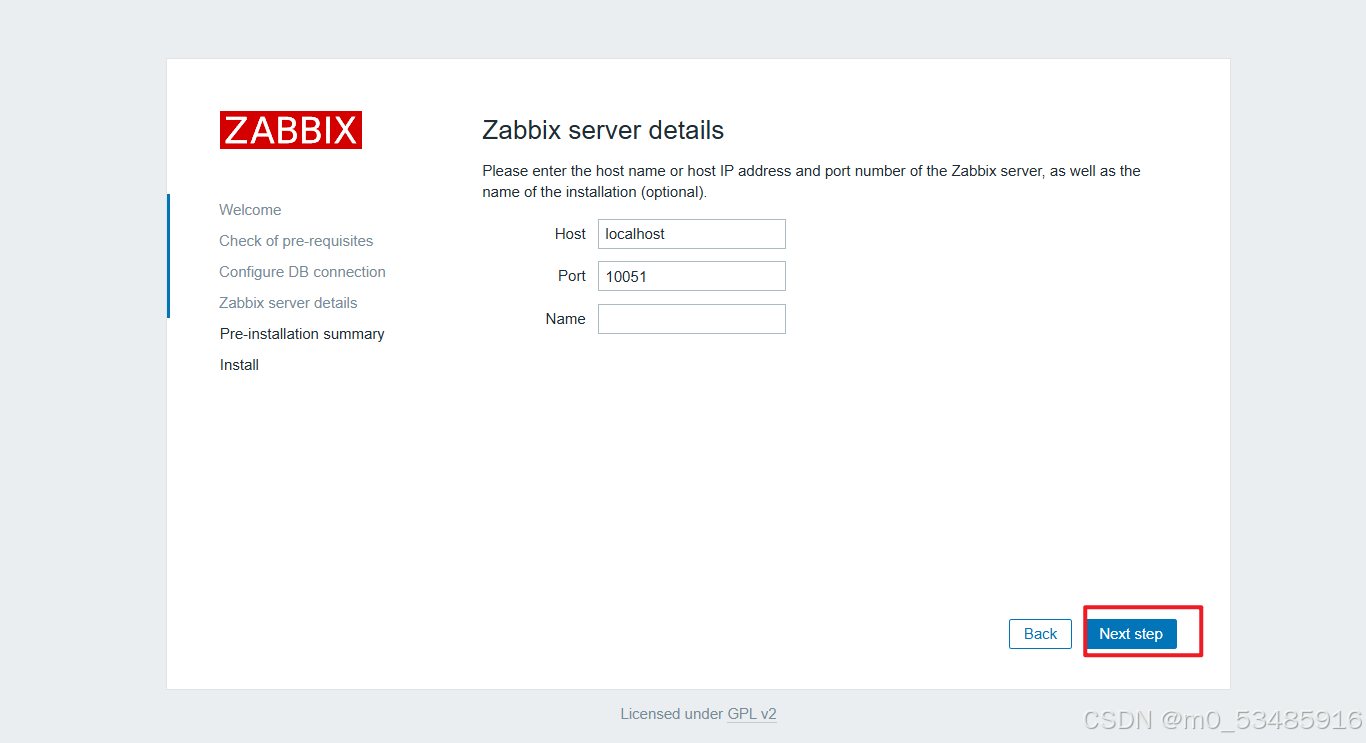This screenshot has width=1366, height=743.
Task: Click the Zabbix server details heading
Action: [x=602, y=130]
